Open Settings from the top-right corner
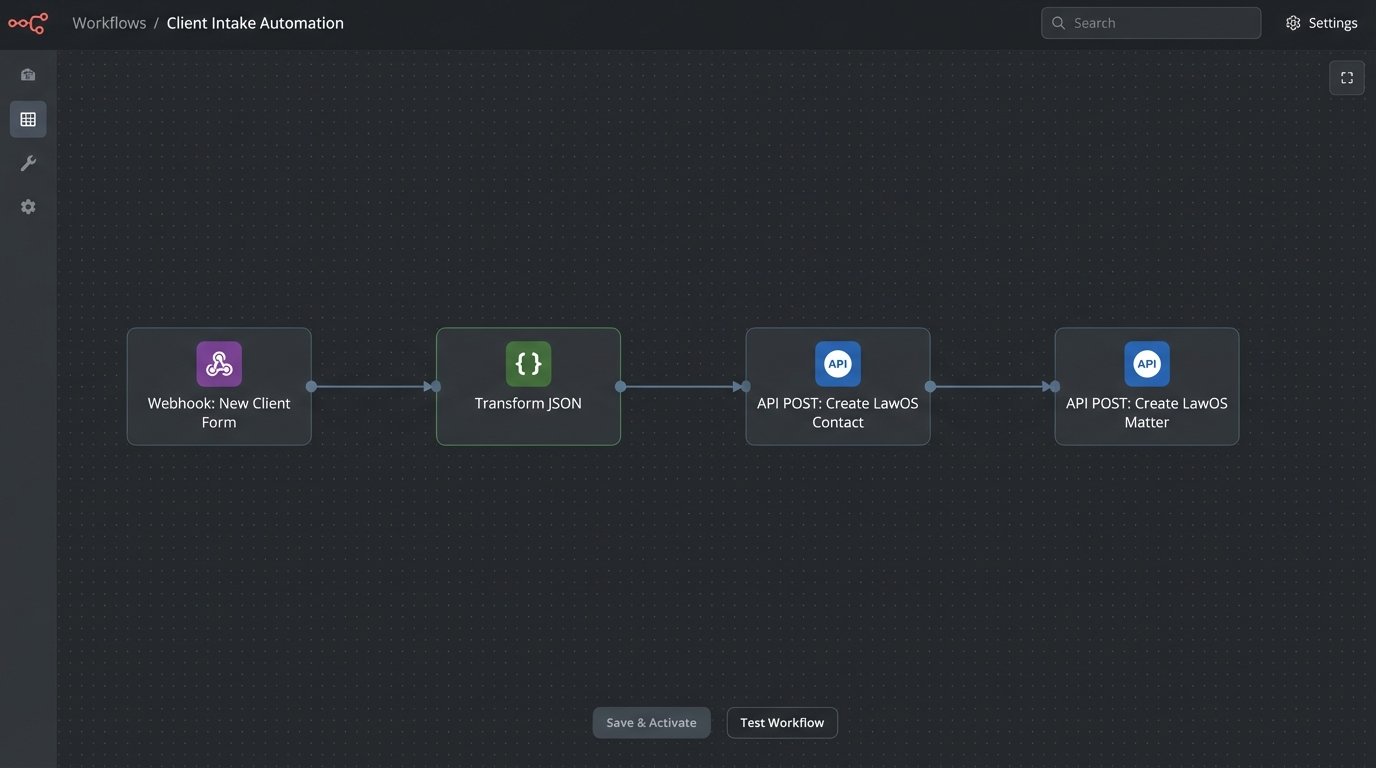This screenshot has width=1376, height=768. (x=1321, y=22)
